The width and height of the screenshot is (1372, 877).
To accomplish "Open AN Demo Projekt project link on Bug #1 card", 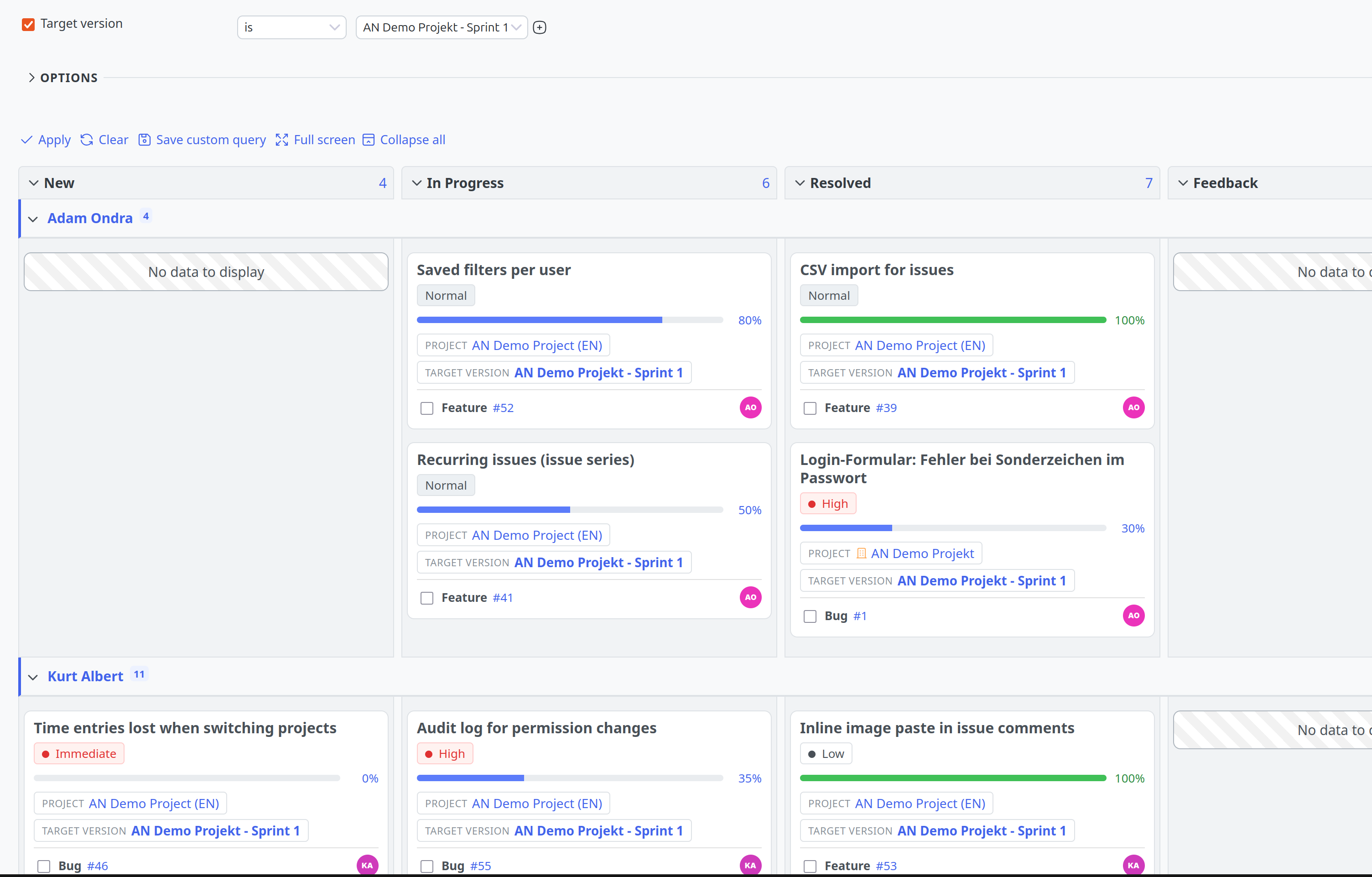I will coord(922,553).
